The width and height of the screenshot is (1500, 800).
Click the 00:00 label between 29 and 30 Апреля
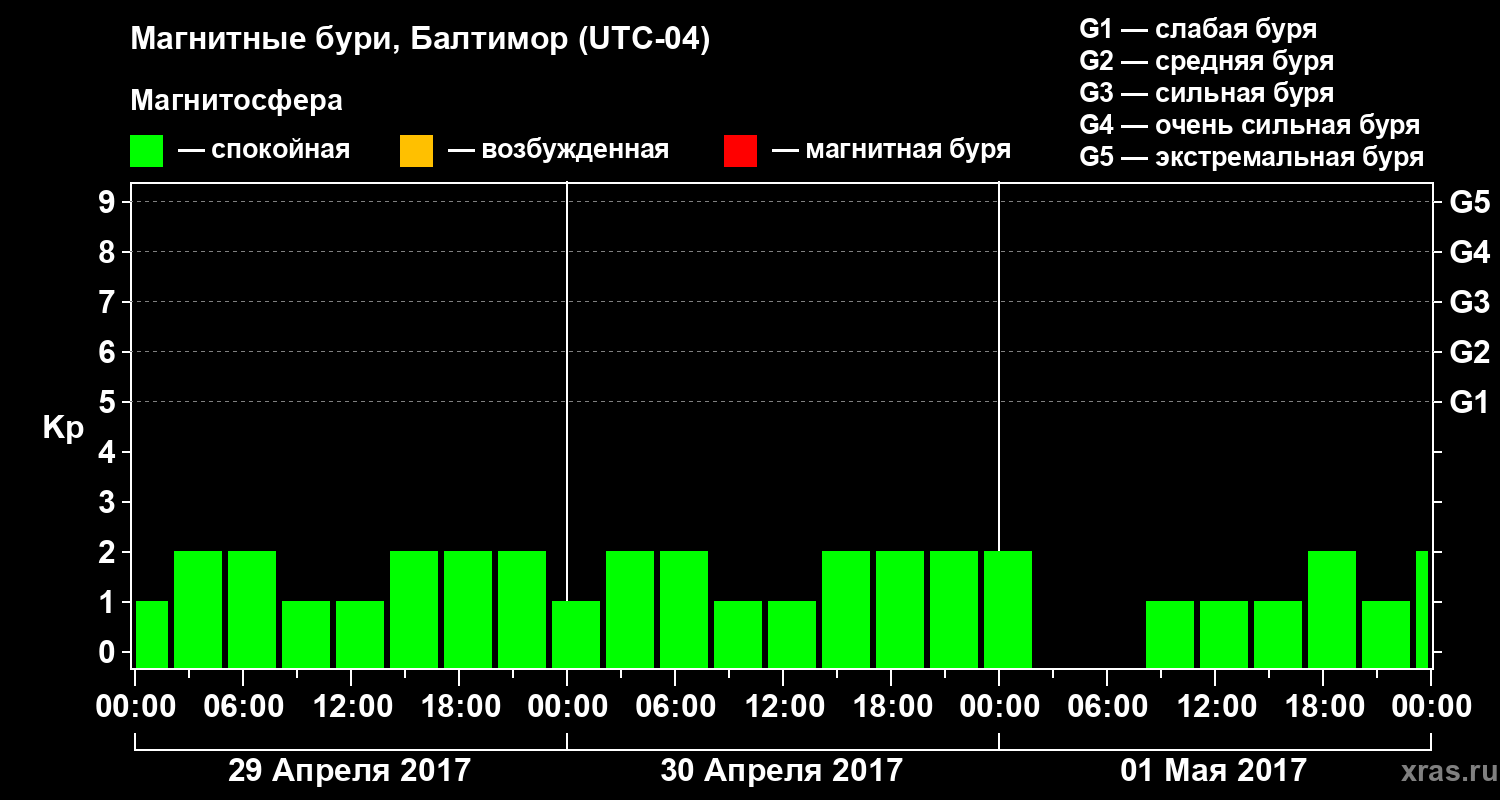click(567, 706)
